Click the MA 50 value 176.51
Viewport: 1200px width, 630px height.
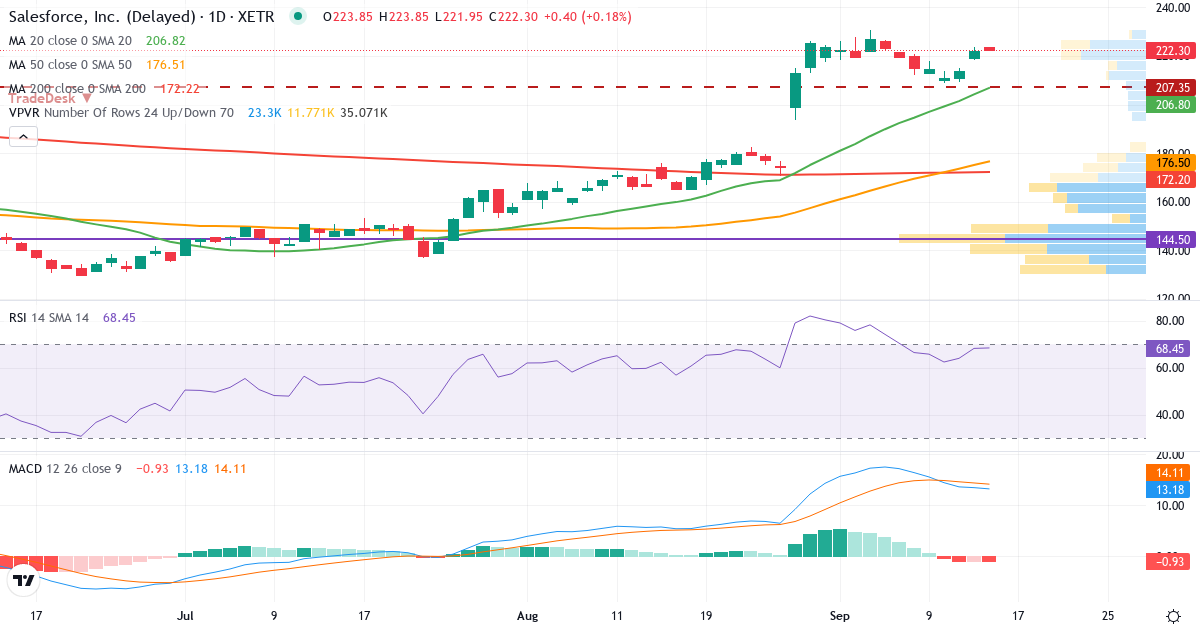point(166,64)
